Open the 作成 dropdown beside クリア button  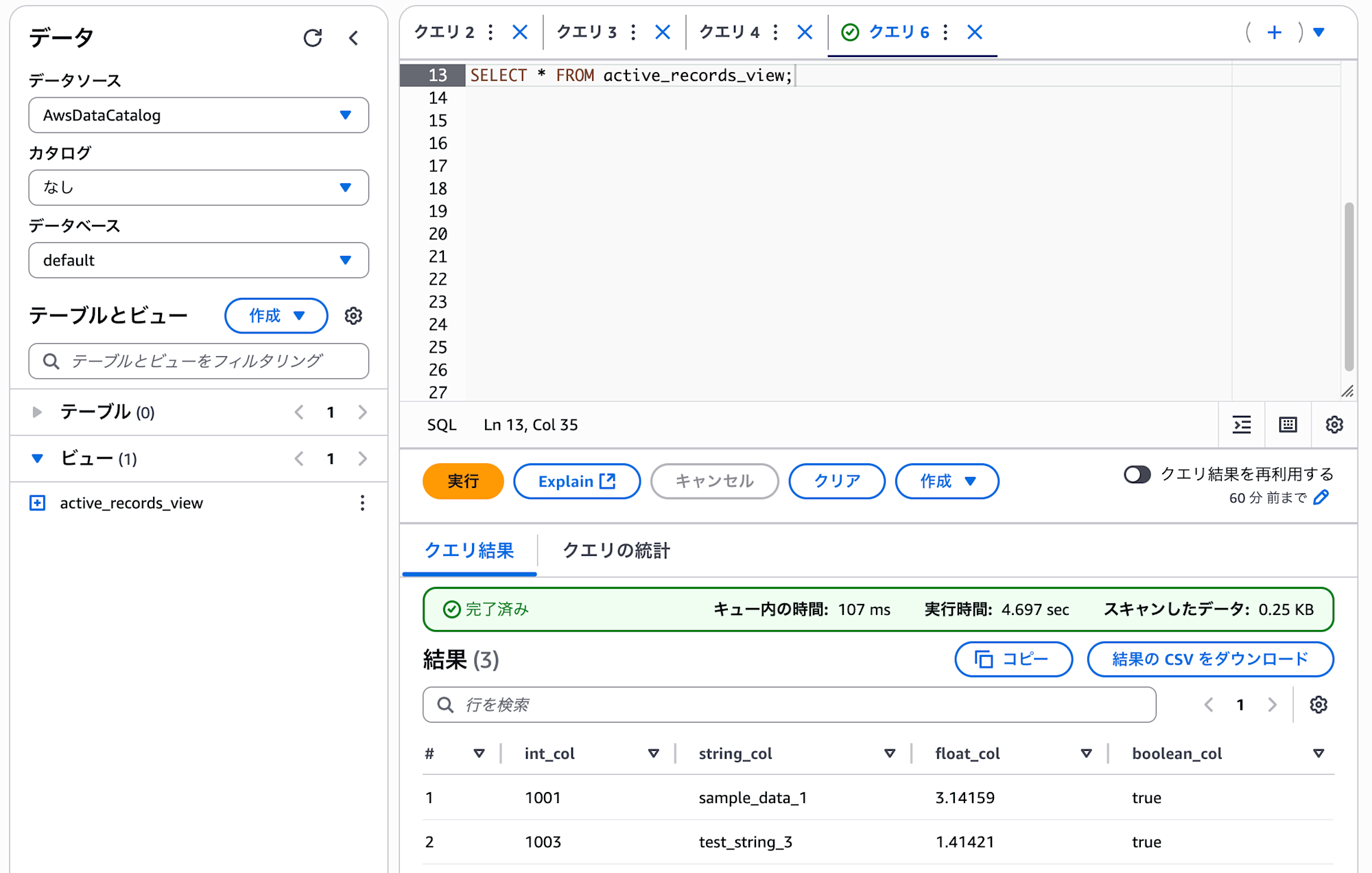[x=947, y=481]
